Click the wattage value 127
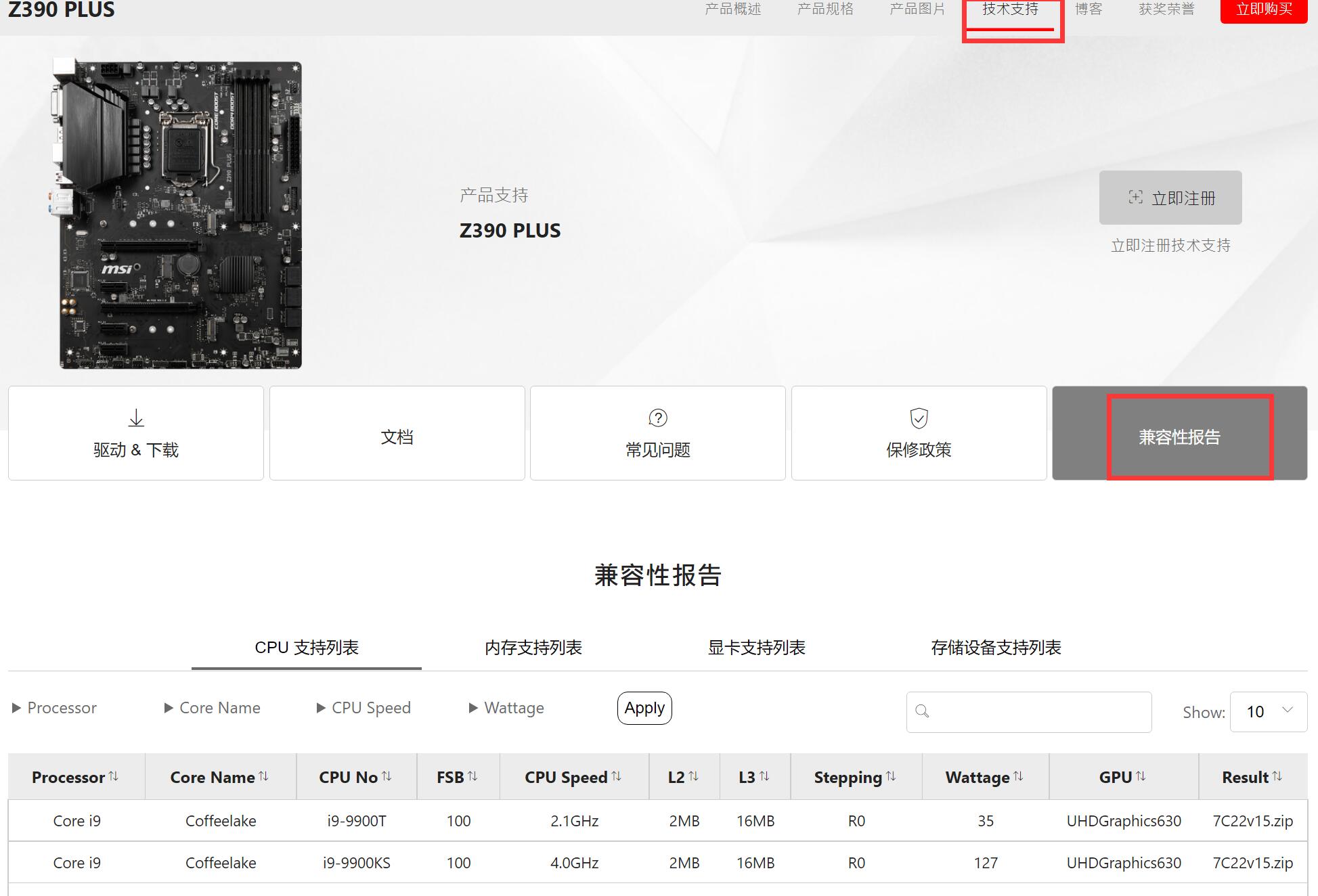The image size is (1318, 896). pyautogui.click(x=986, y=863)
